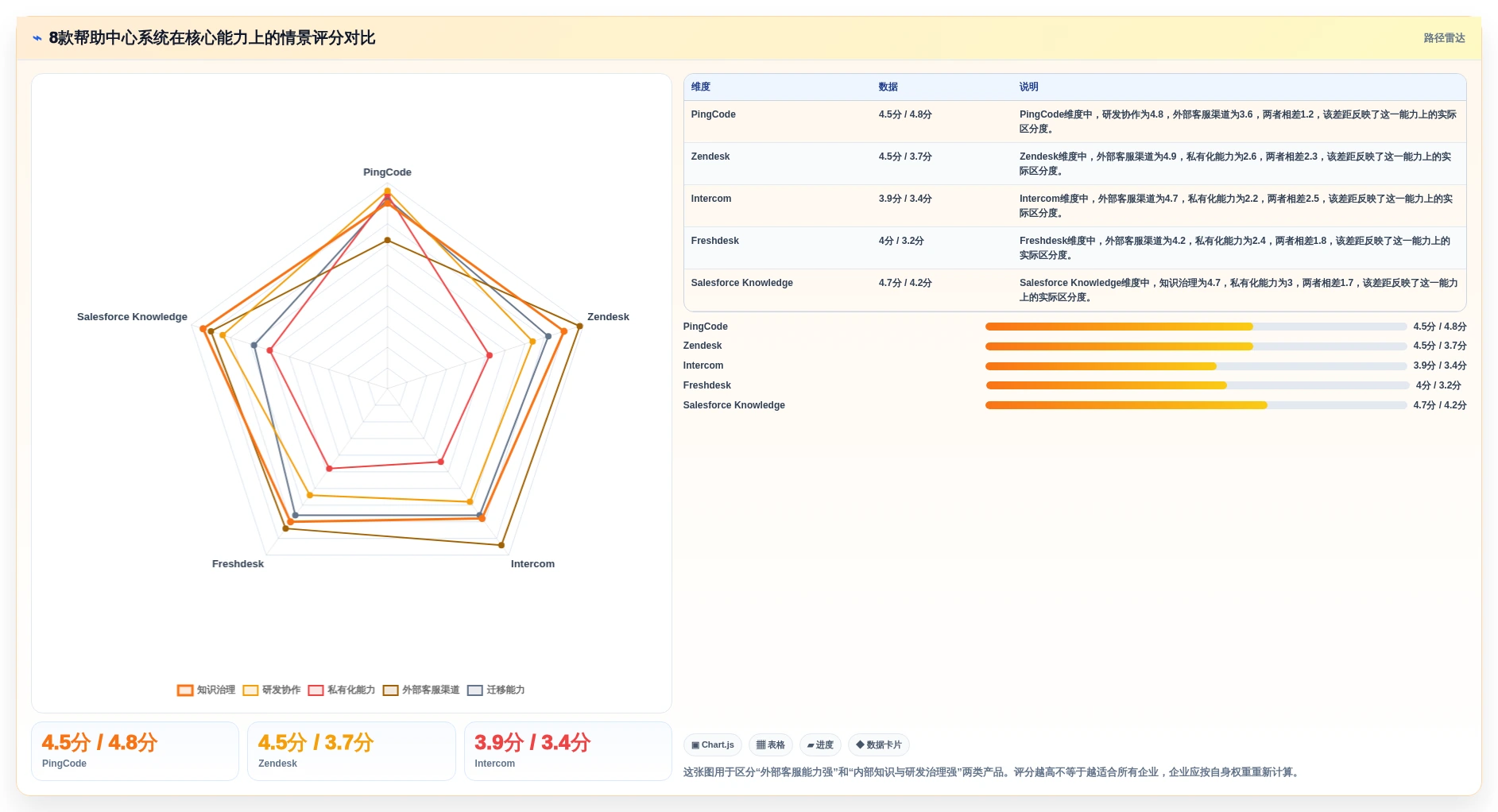This screenshot has width=1498, height=812.
Task: Select the Zendesk table row name
Action: (x=710, y=157)
